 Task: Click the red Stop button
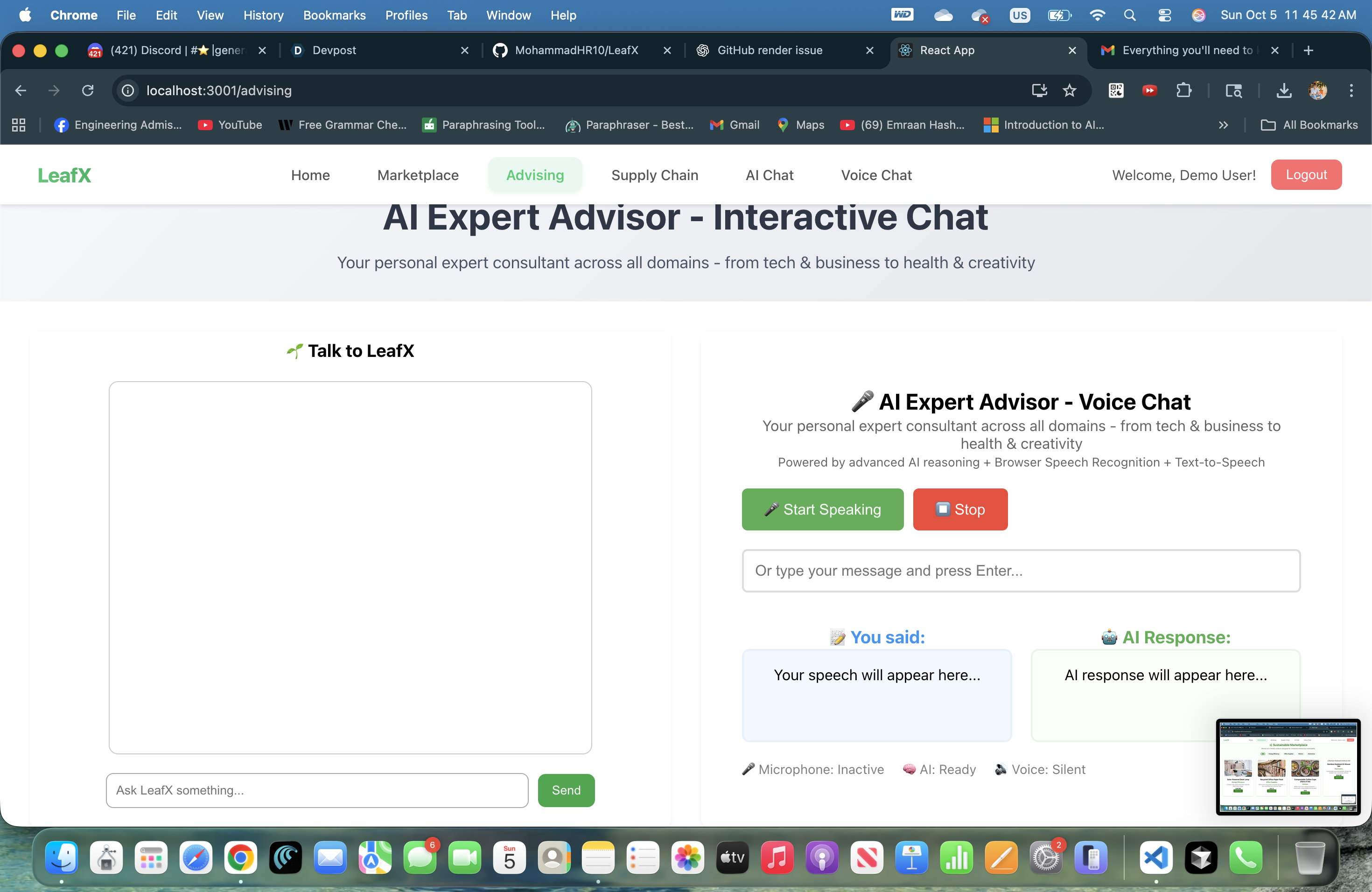[960, 509]
